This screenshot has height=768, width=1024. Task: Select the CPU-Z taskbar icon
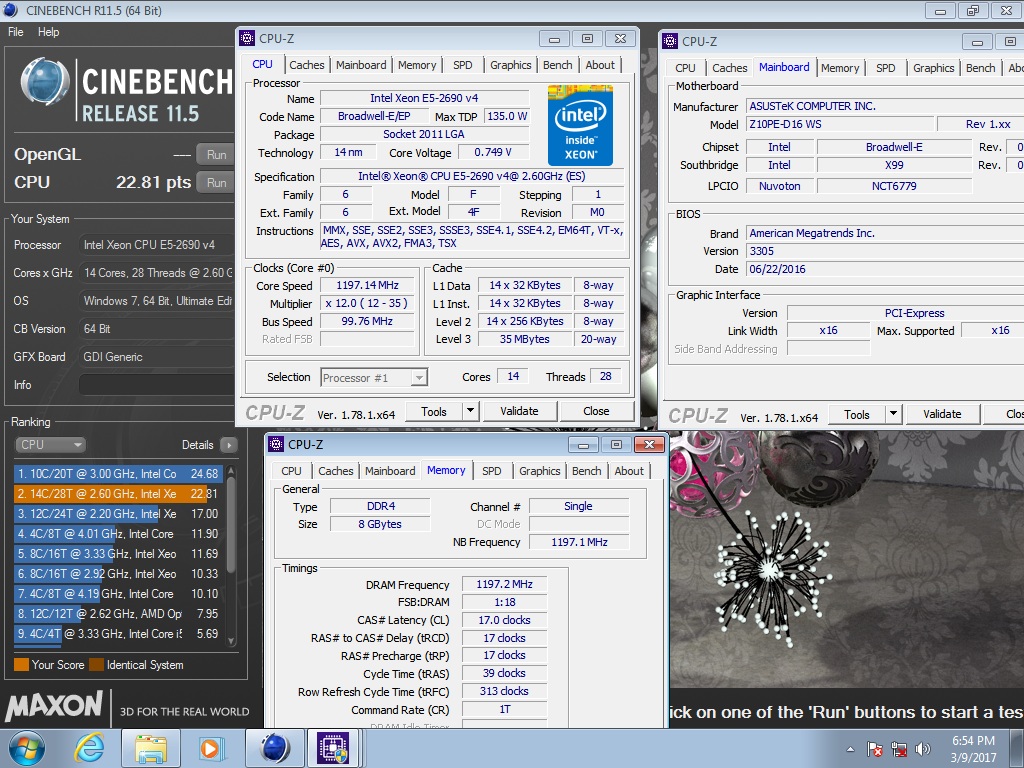(333, 748)
